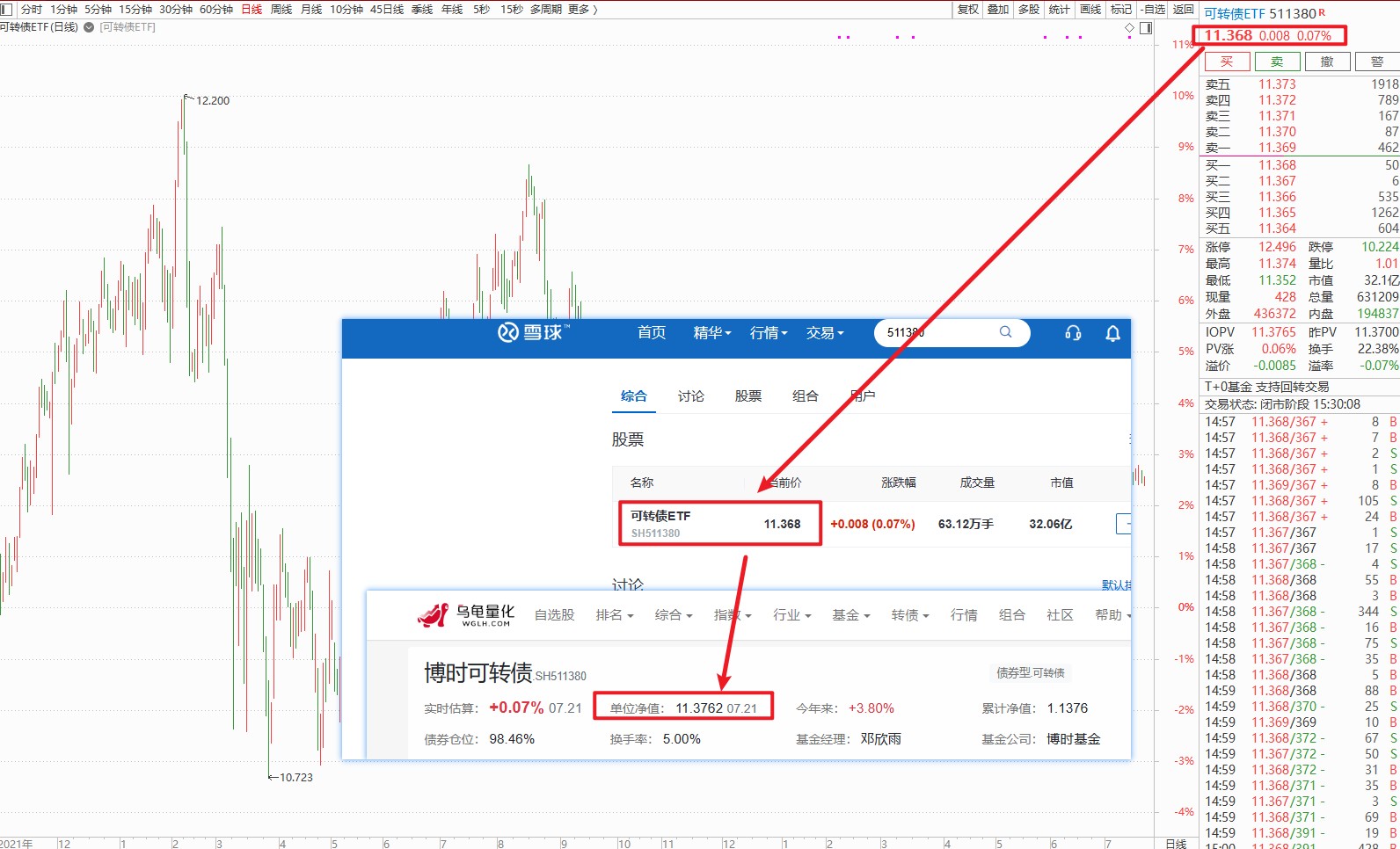The image size is (1400, 849).
Task: Expand 行业 dropdown in Wugui Quant
Action: (x=792, y=615)
